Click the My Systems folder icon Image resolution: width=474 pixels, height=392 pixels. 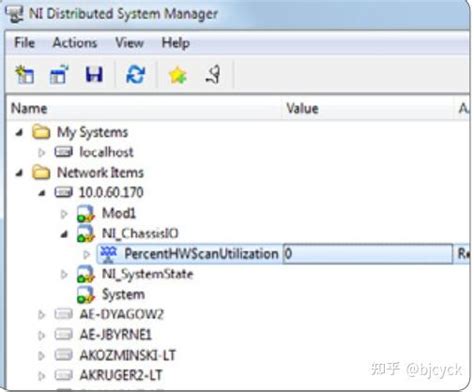coord(41,132)
